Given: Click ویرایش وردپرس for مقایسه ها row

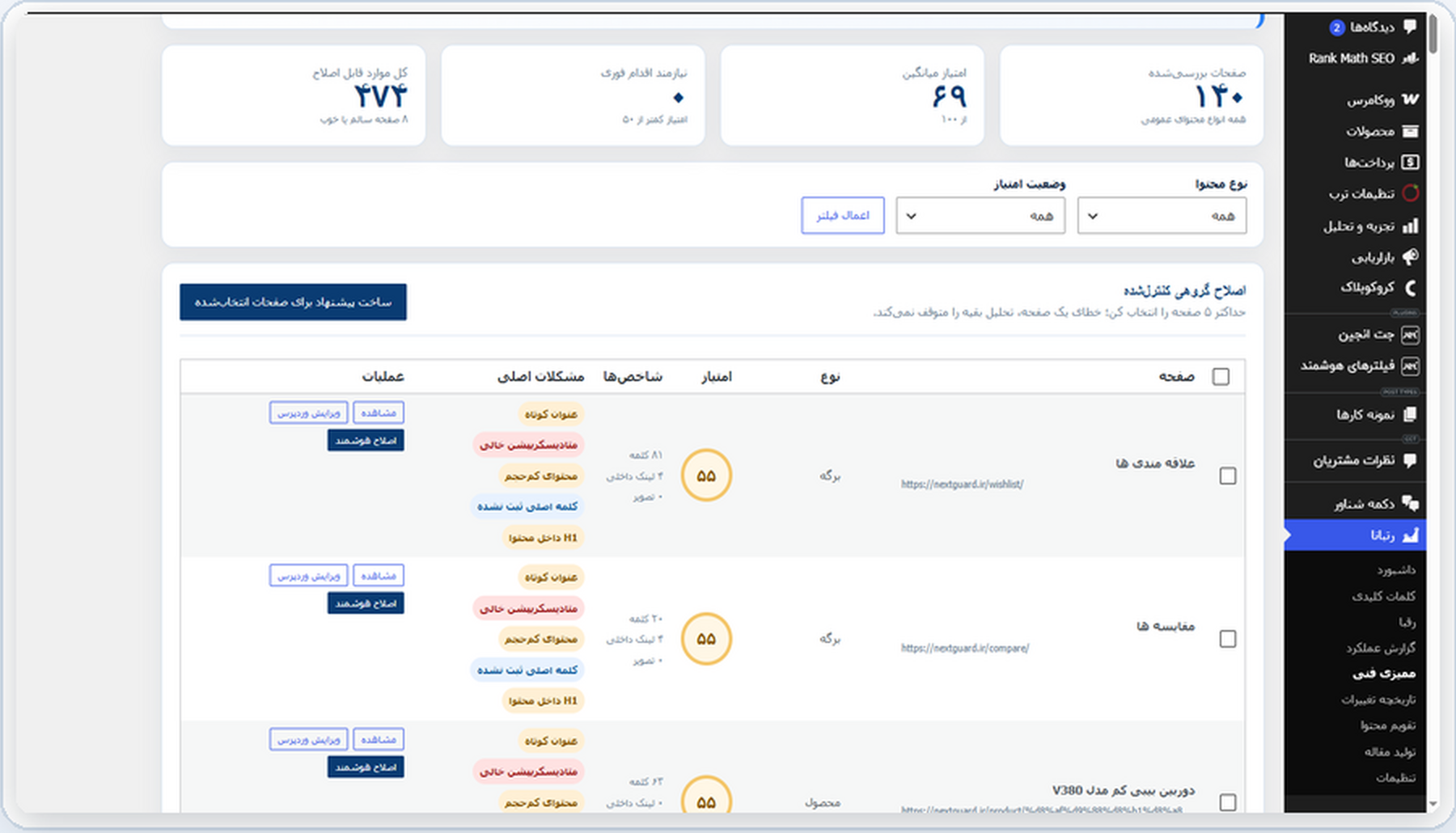Looking at the screenshot, I should point(308,576).
